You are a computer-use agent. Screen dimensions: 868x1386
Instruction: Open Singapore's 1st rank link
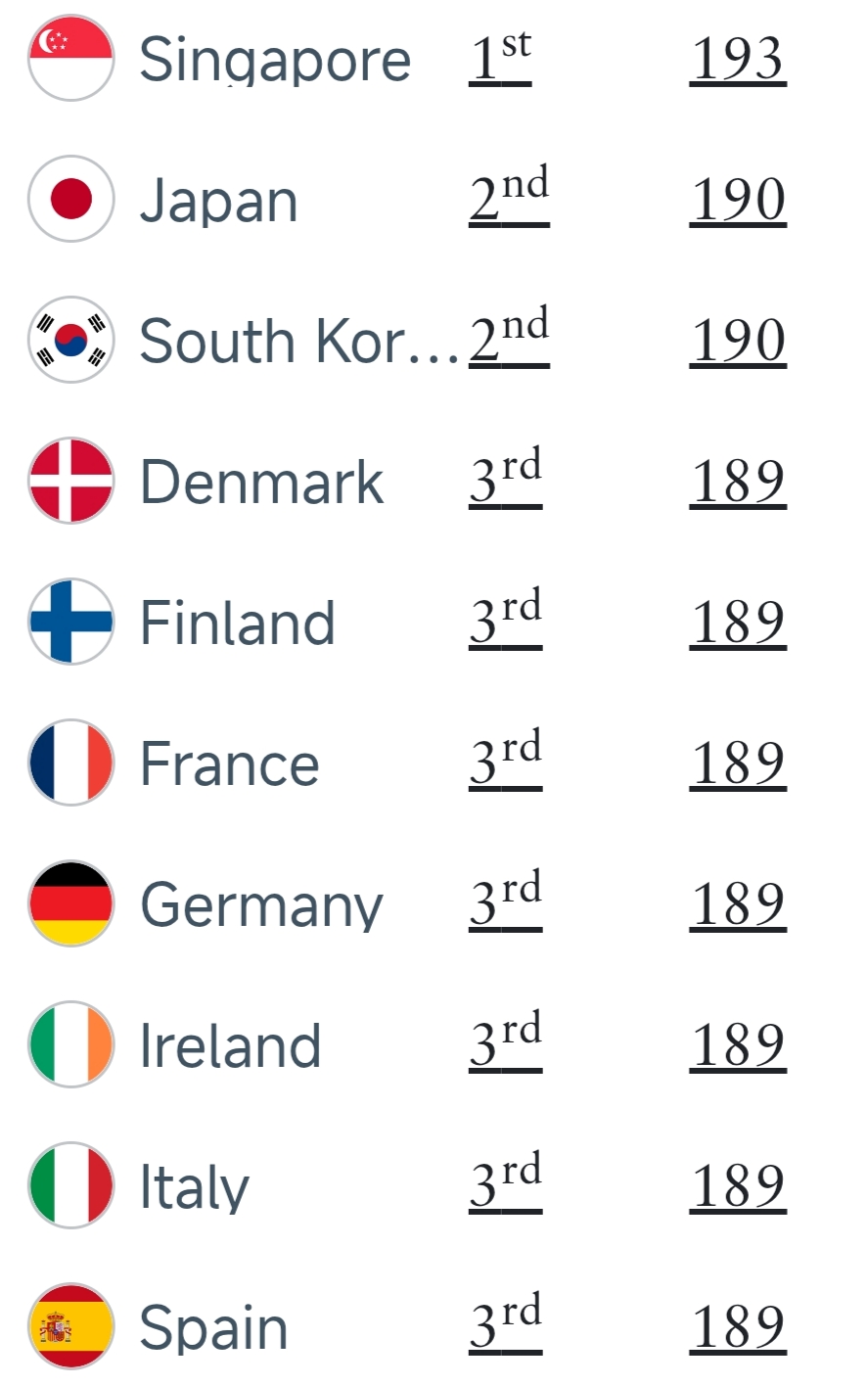tap(500, 58)
